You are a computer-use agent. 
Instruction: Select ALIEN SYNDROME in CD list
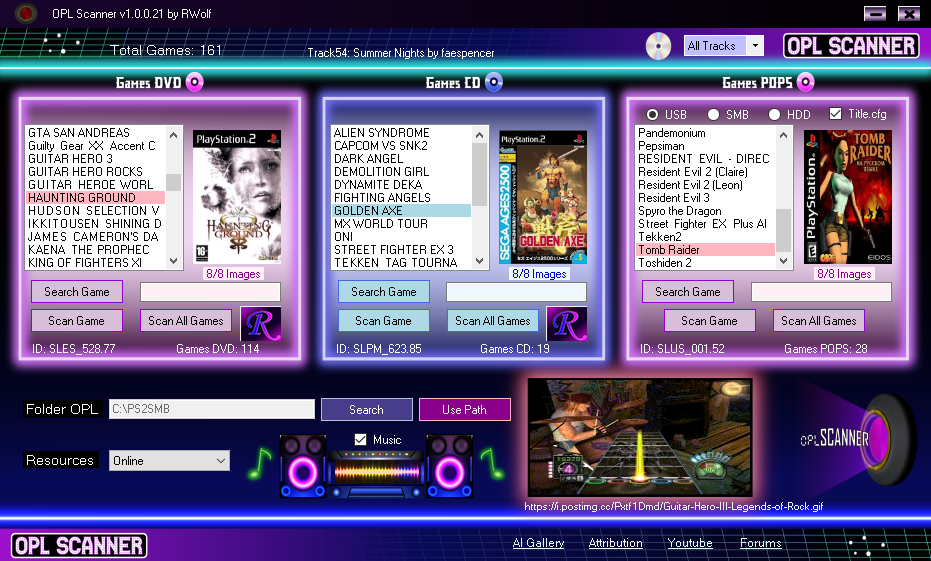(401, 132)
